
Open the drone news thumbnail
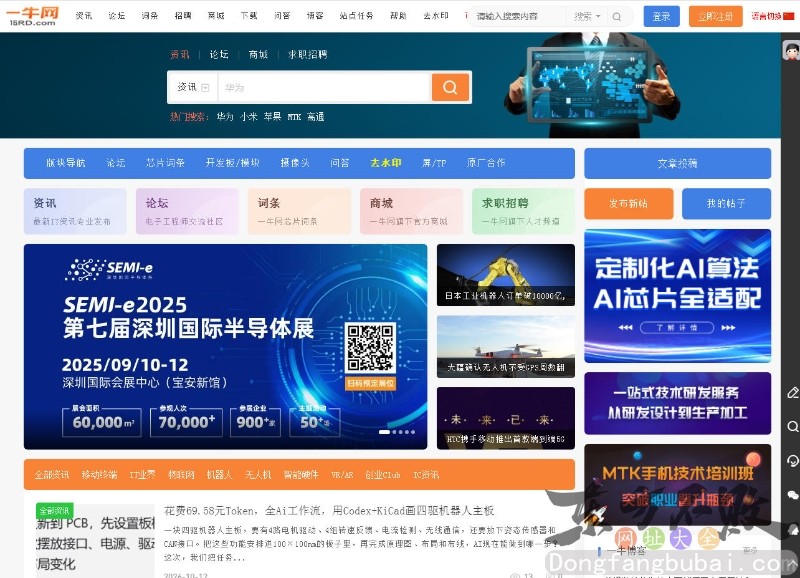(506, 346)
